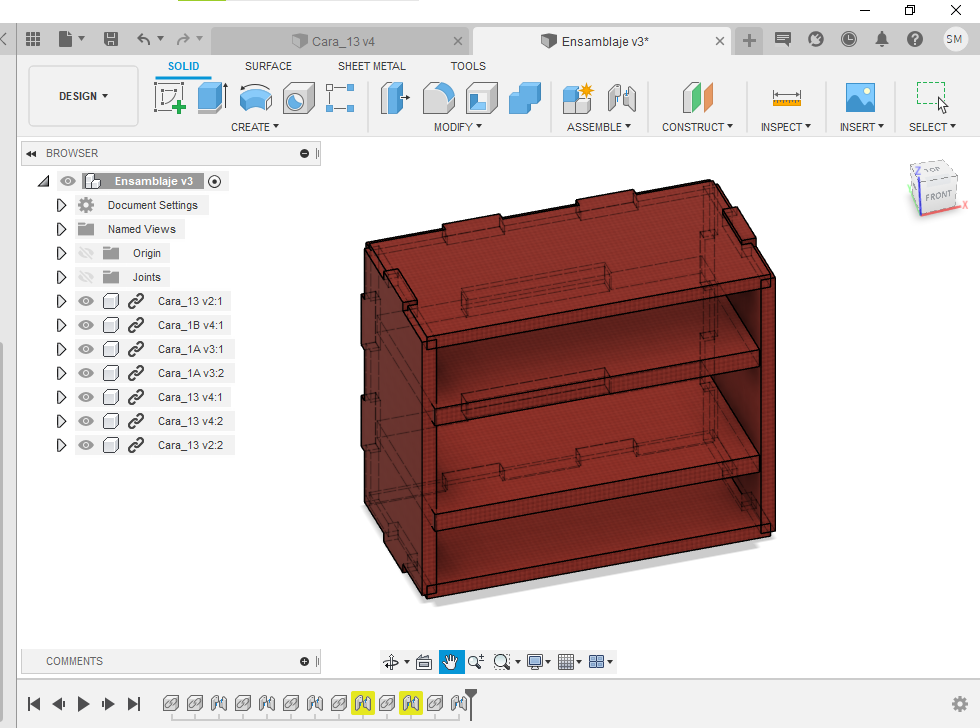The width and height of the screenshot is (980, 728).
Task: Open the CONSTRUCT dropdown menu
Action: coord(698,127)
